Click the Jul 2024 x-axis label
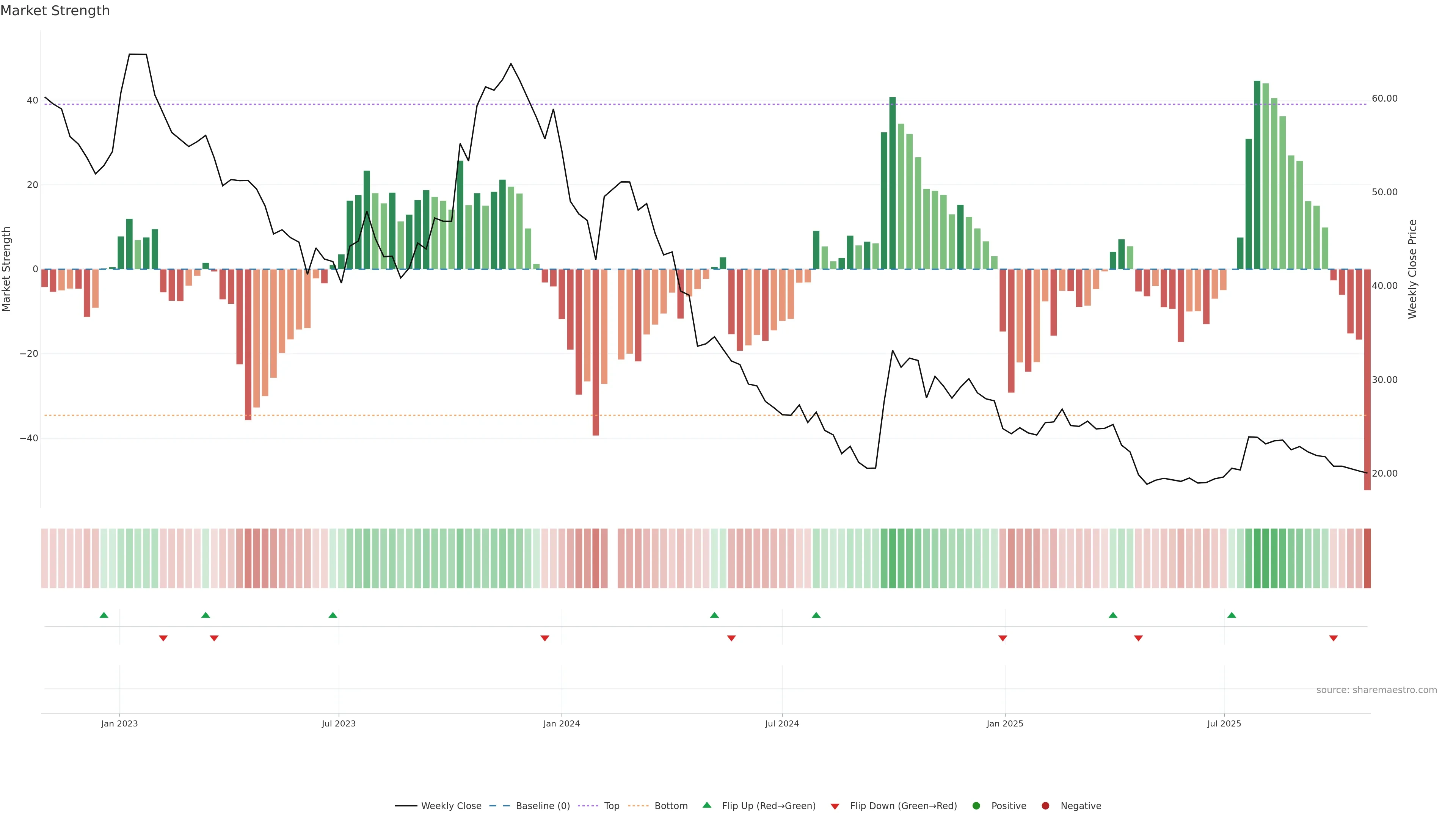 pos(782,723)
